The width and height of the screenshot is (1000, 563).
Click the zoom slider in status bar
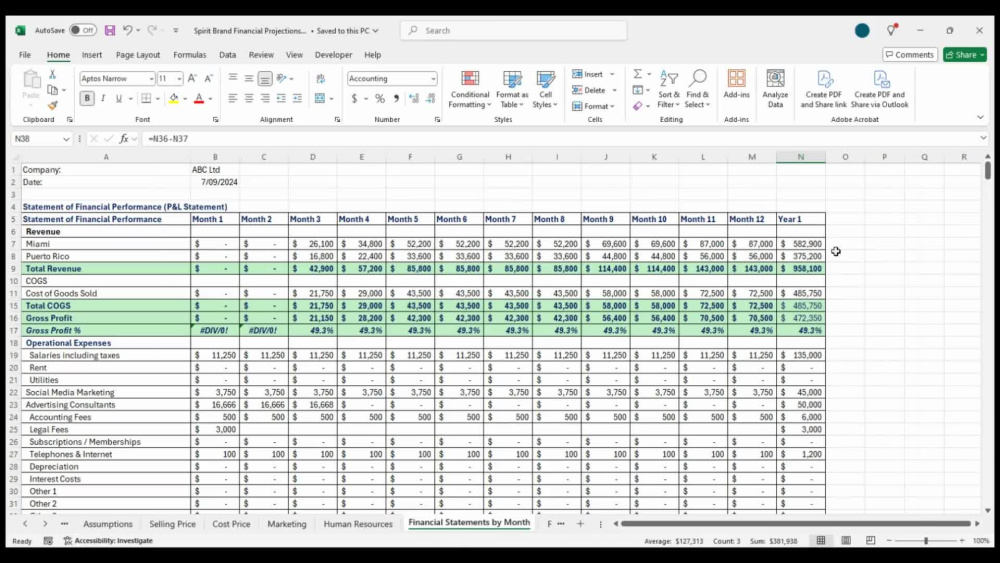[925, 540]
